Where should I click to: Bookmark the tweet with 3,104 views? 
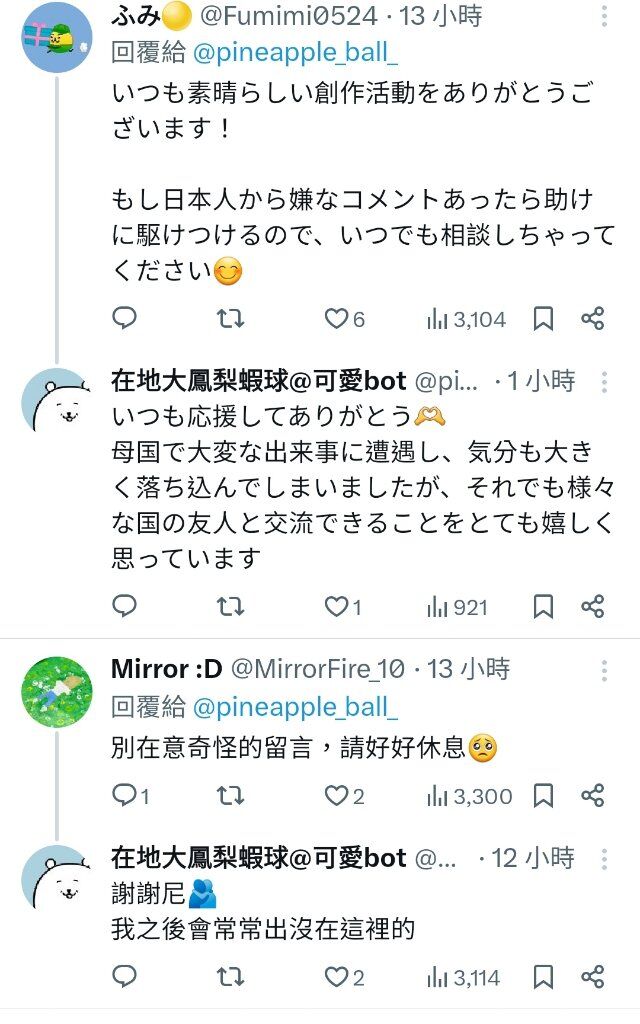coord(543,319)
